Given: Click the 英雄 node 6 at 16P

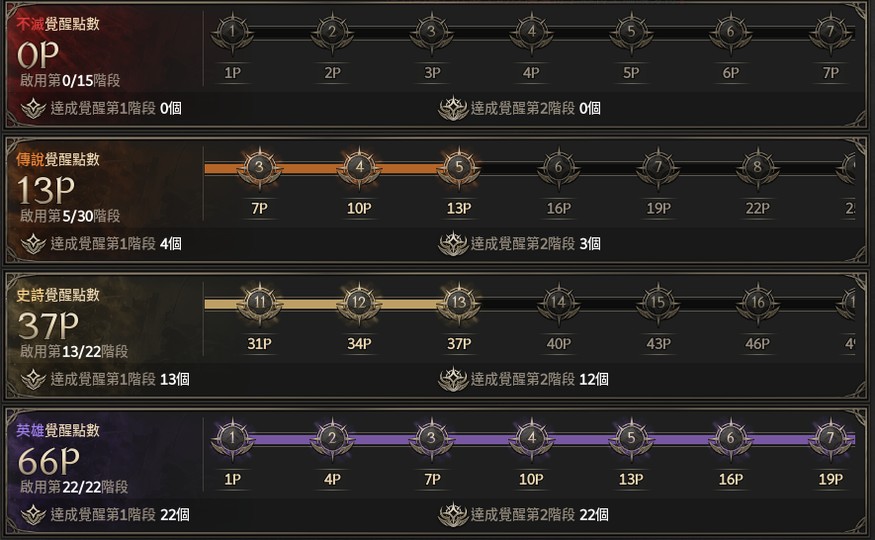Looking at the screenshot, I should click(730, 439).
